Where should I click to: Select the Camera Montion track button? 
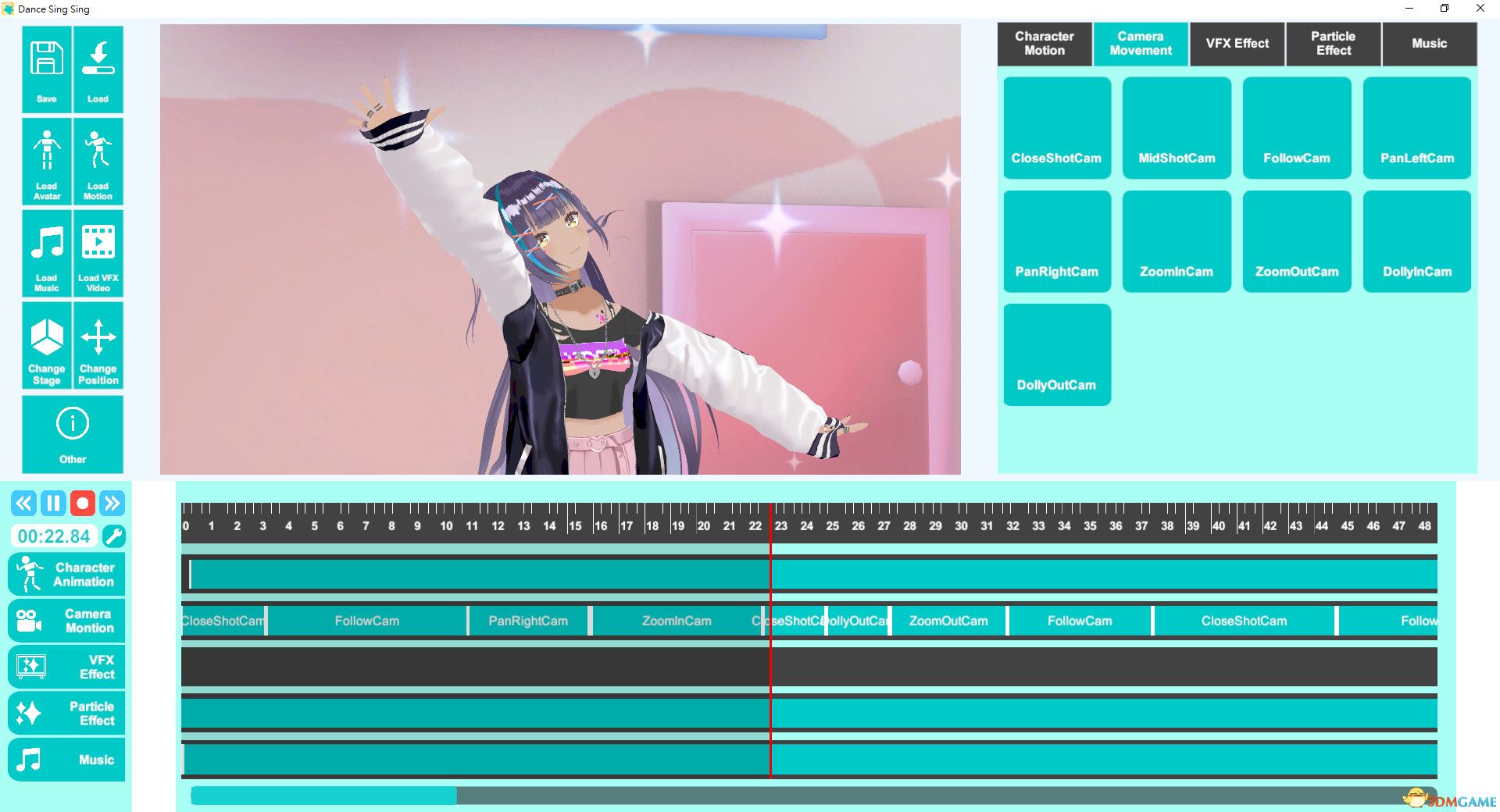(66, 621)
